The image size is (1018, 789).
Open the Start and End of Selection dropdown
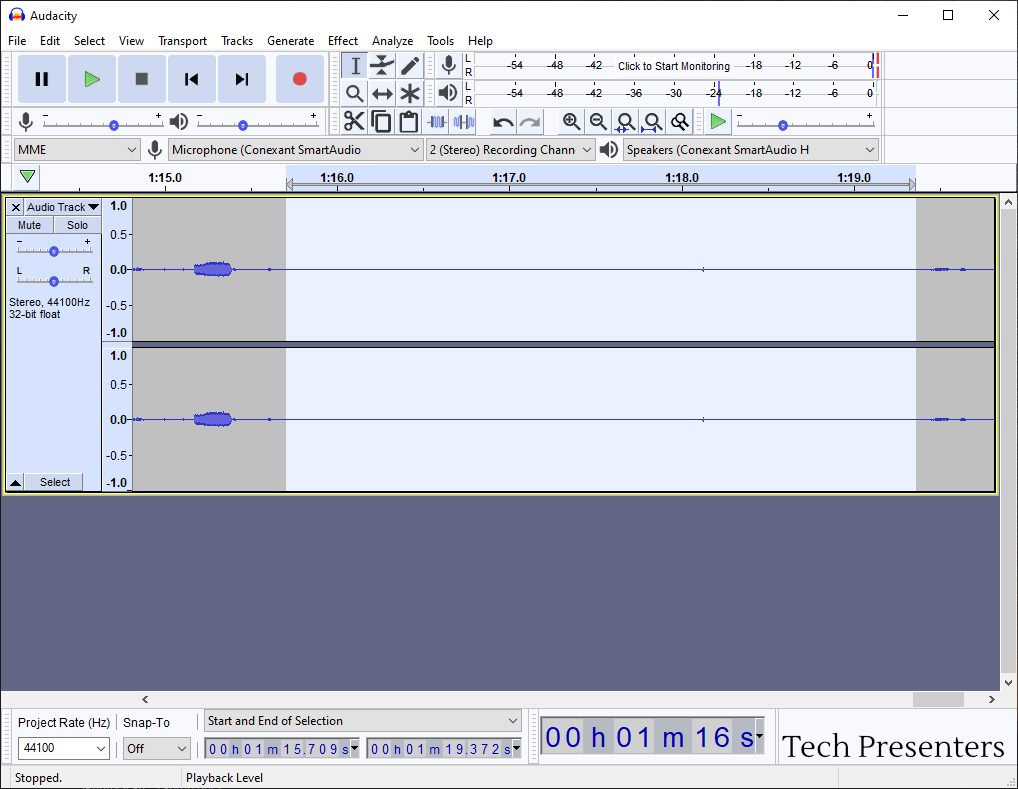(363, 721)
